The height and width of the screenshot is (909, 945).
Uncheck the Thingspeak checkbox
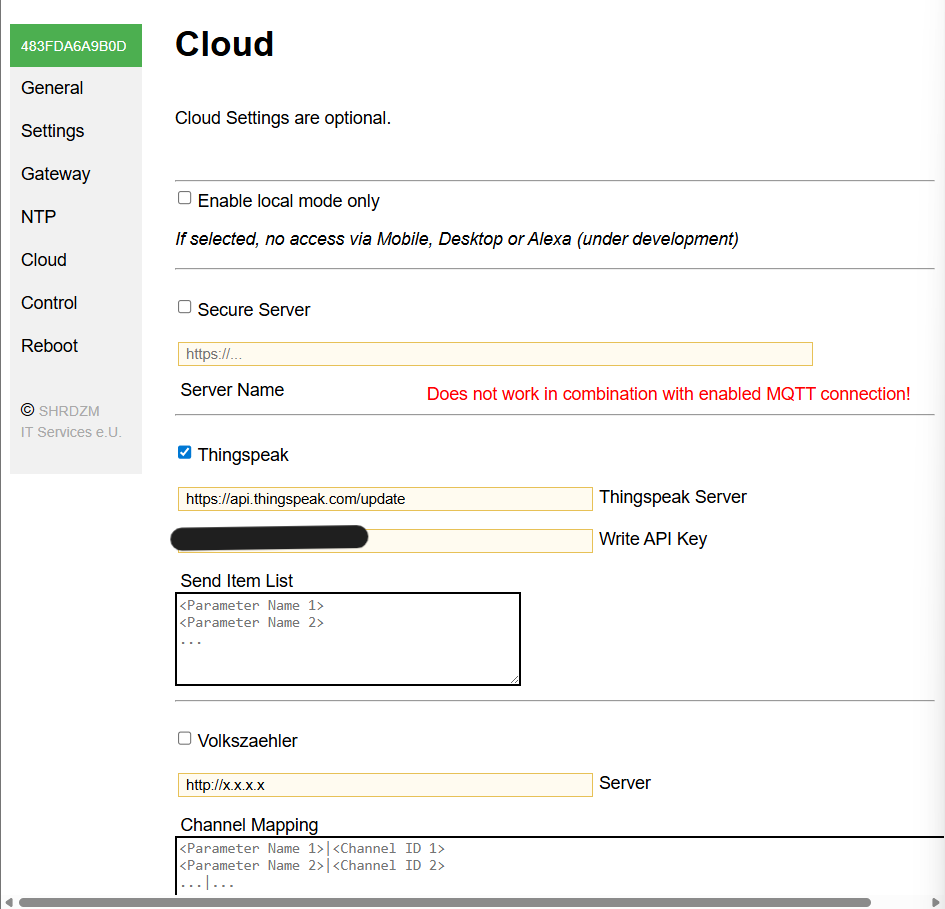pyautogui.click(x=185, y=452)
